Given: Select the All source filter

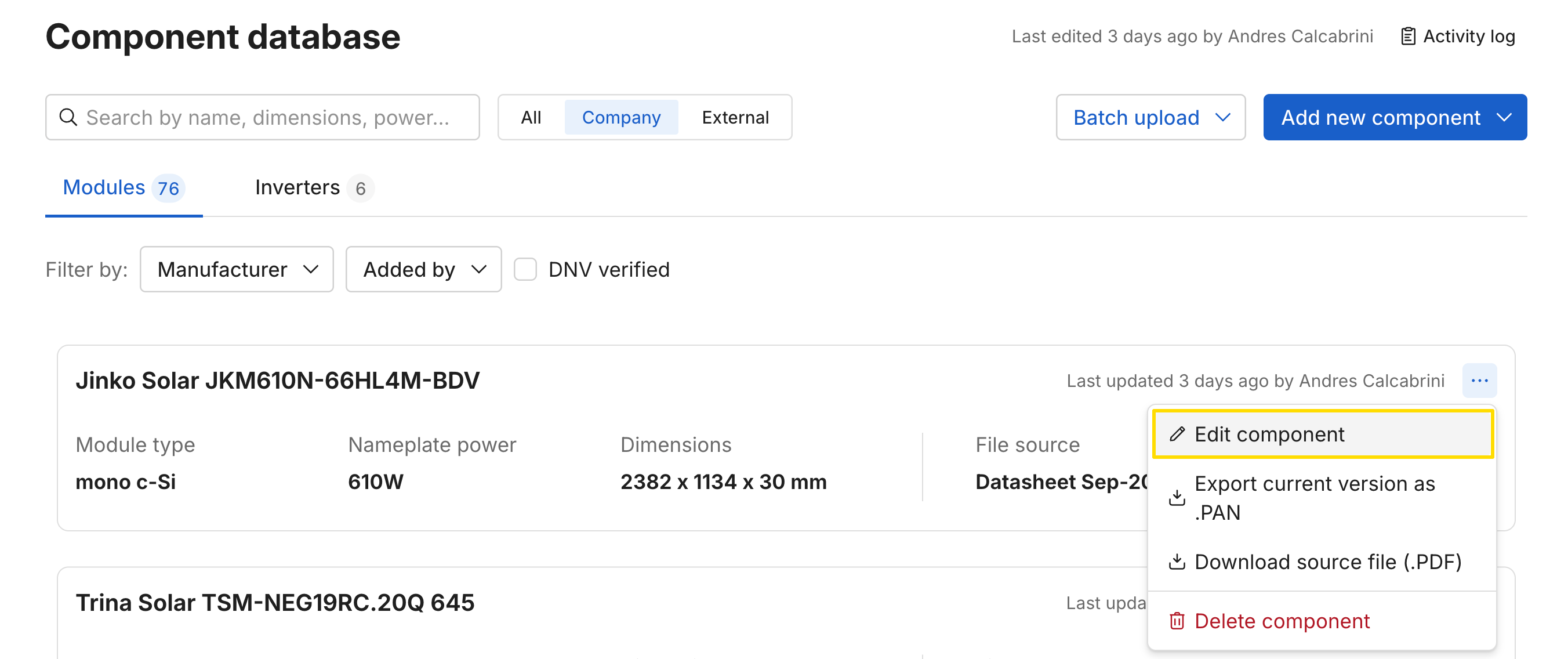Looking at the screenshot, I should tap(531, 117).
